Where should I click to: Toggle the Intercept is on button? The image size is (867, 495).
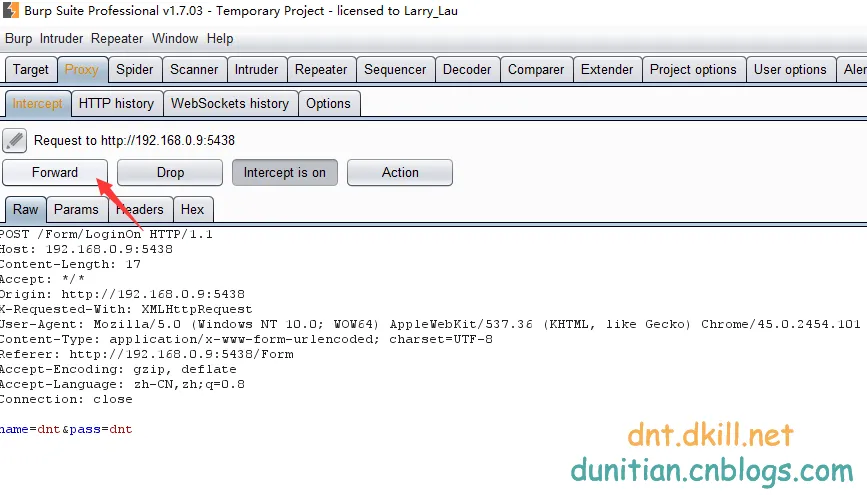tap(285, 173)
